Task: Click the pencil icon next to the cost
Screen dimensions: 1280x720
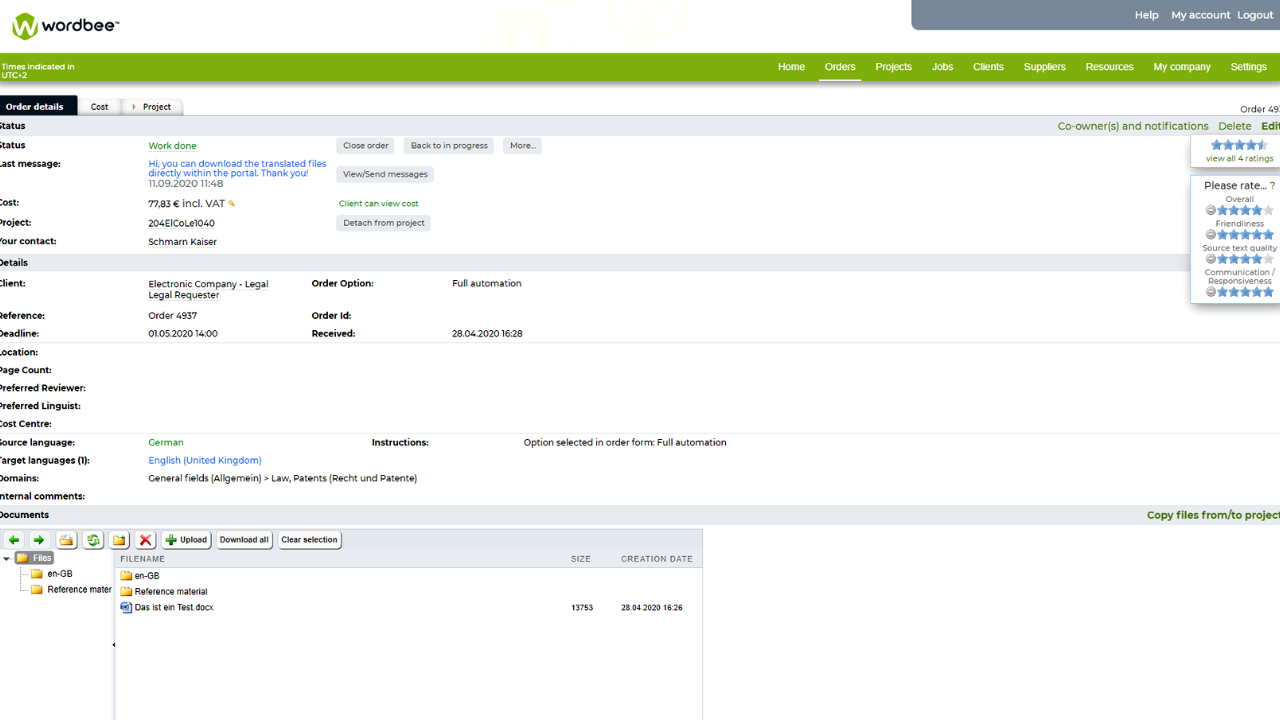Action: [x=232, y=204]
